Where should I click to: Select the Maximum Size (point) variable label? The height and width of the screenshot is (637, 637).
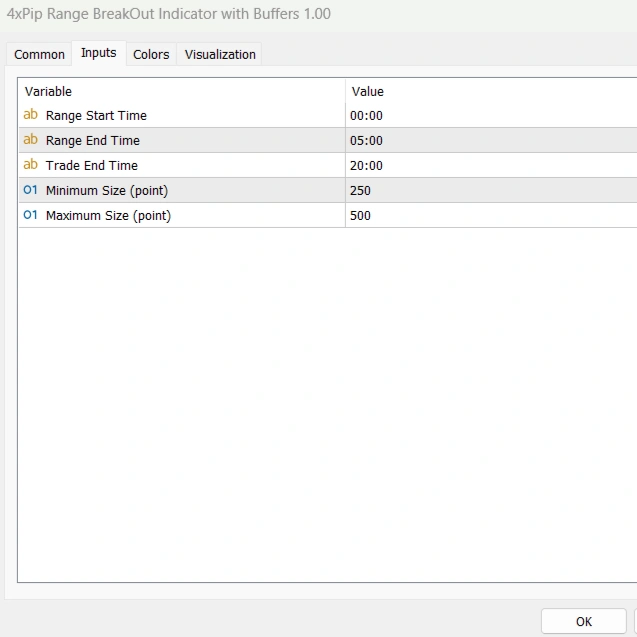tap(108, 216)
